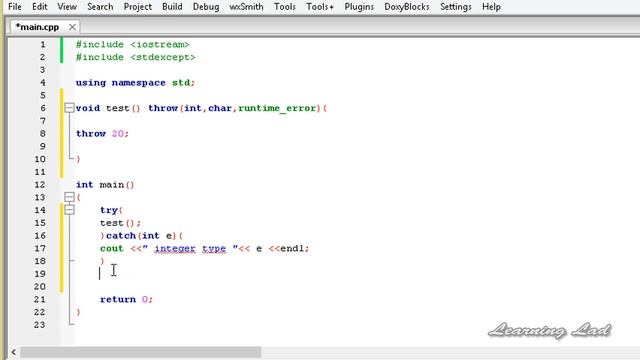
Task: Open the Settings menu
Action: click(456, 7)
